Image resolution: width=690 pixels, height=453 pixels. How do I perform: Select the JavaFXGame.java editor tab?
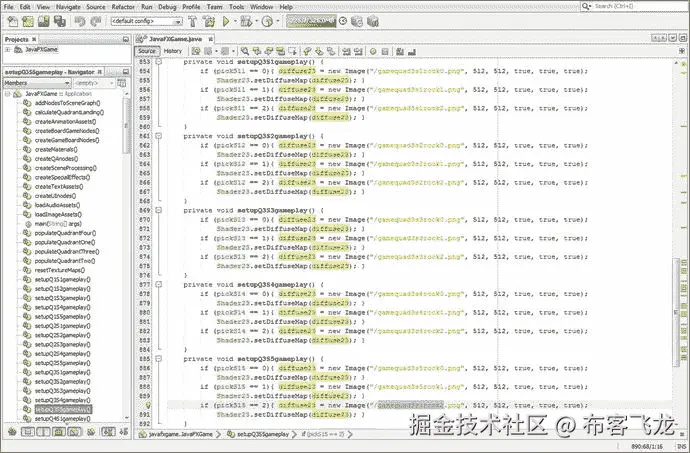(175, 39)
